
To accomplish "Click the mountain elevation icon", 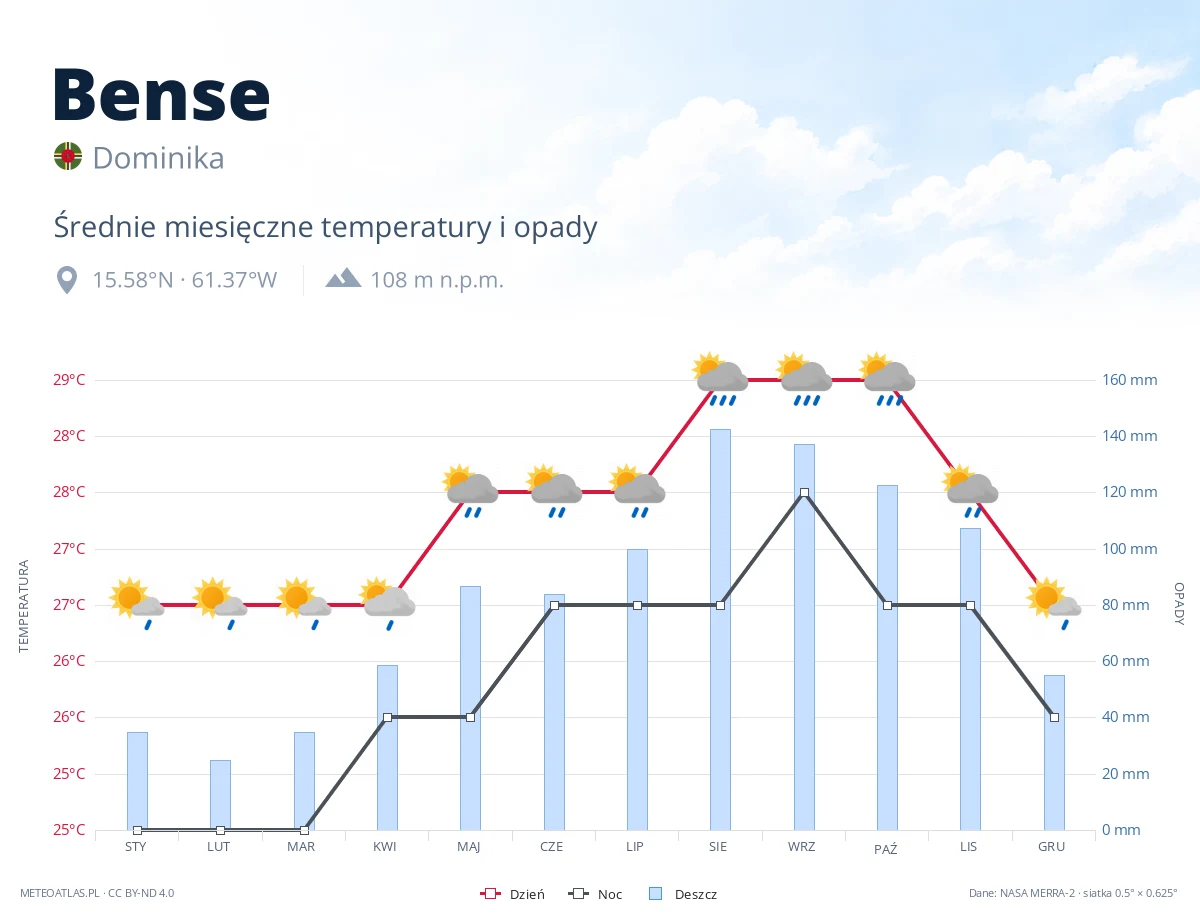I will coord(343,278).
